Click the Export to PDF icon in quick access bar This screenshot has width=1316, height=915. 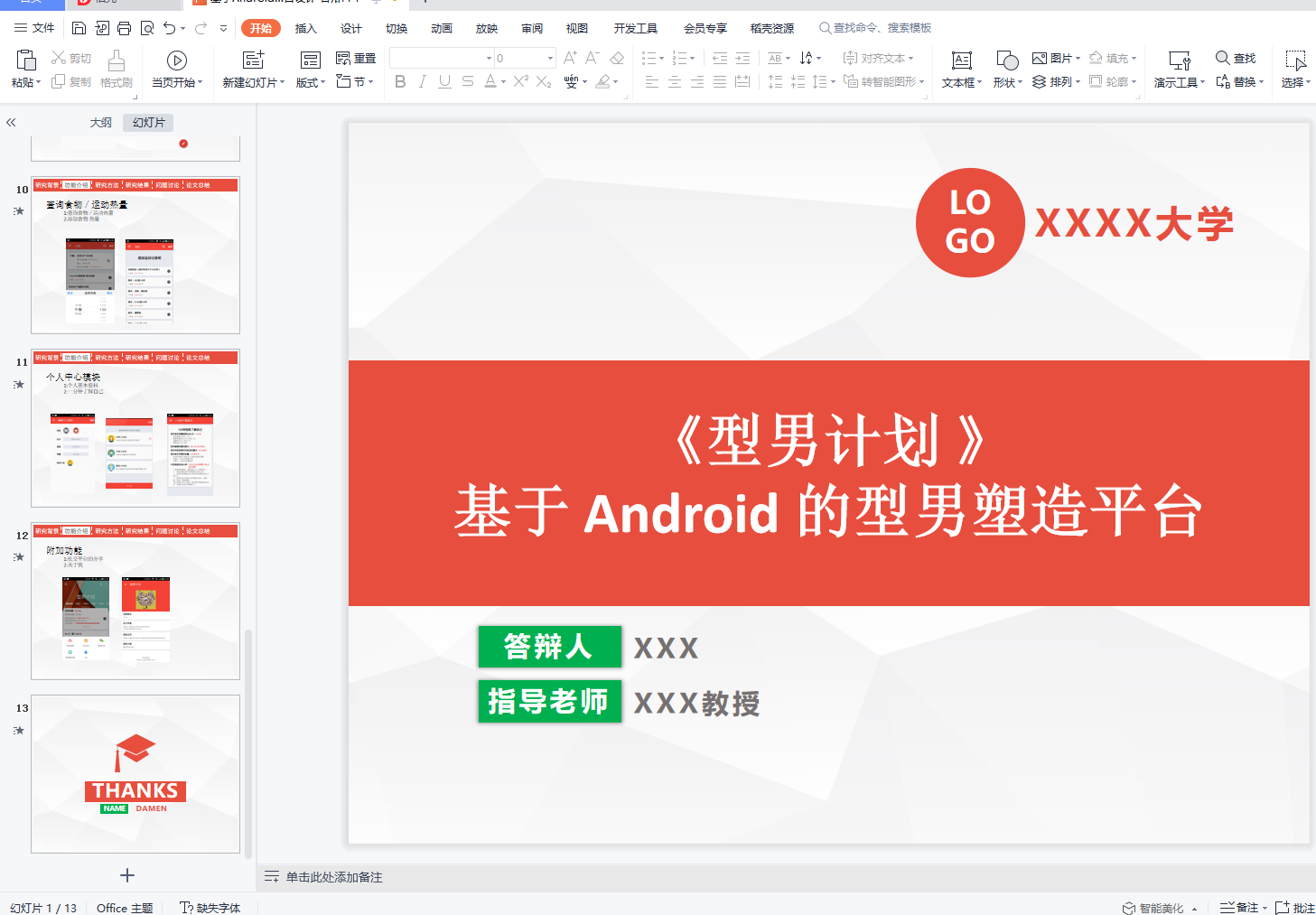[x=102, y=28]
